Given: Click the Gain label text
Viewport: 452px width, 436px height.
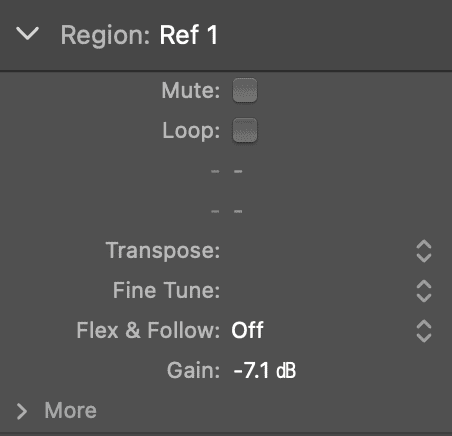Looking at the screenshot, I should click(x=193, y=370).
